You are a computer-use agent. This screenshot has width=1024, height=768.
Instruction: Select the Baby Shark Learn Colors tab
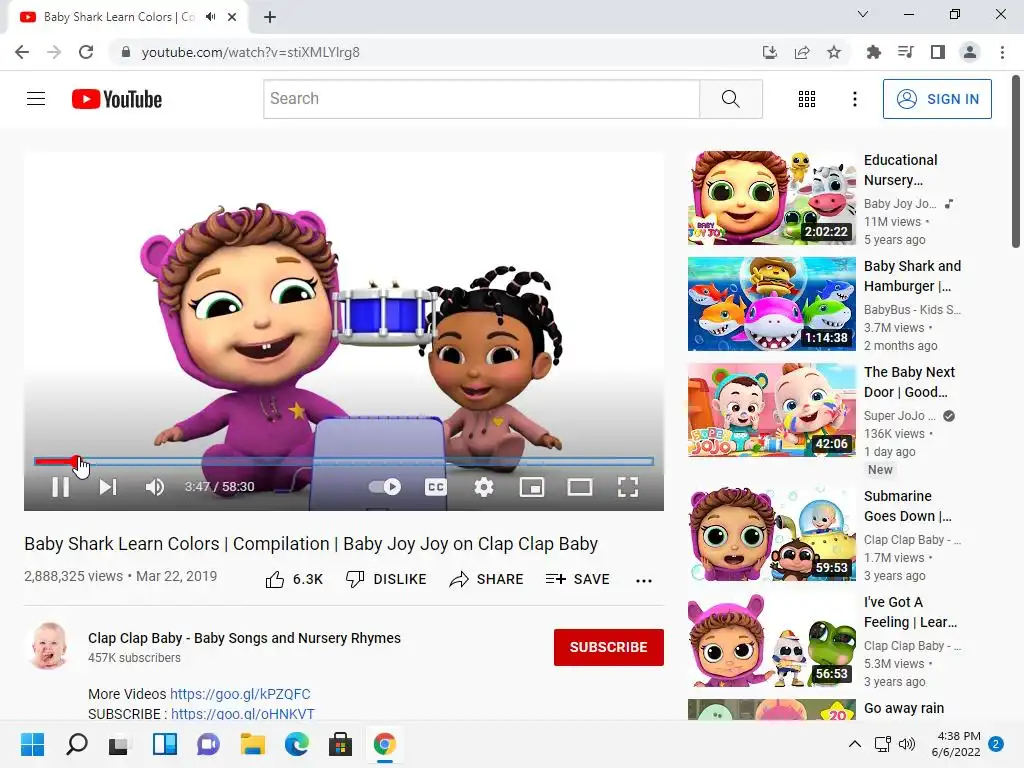click(128, 17)
